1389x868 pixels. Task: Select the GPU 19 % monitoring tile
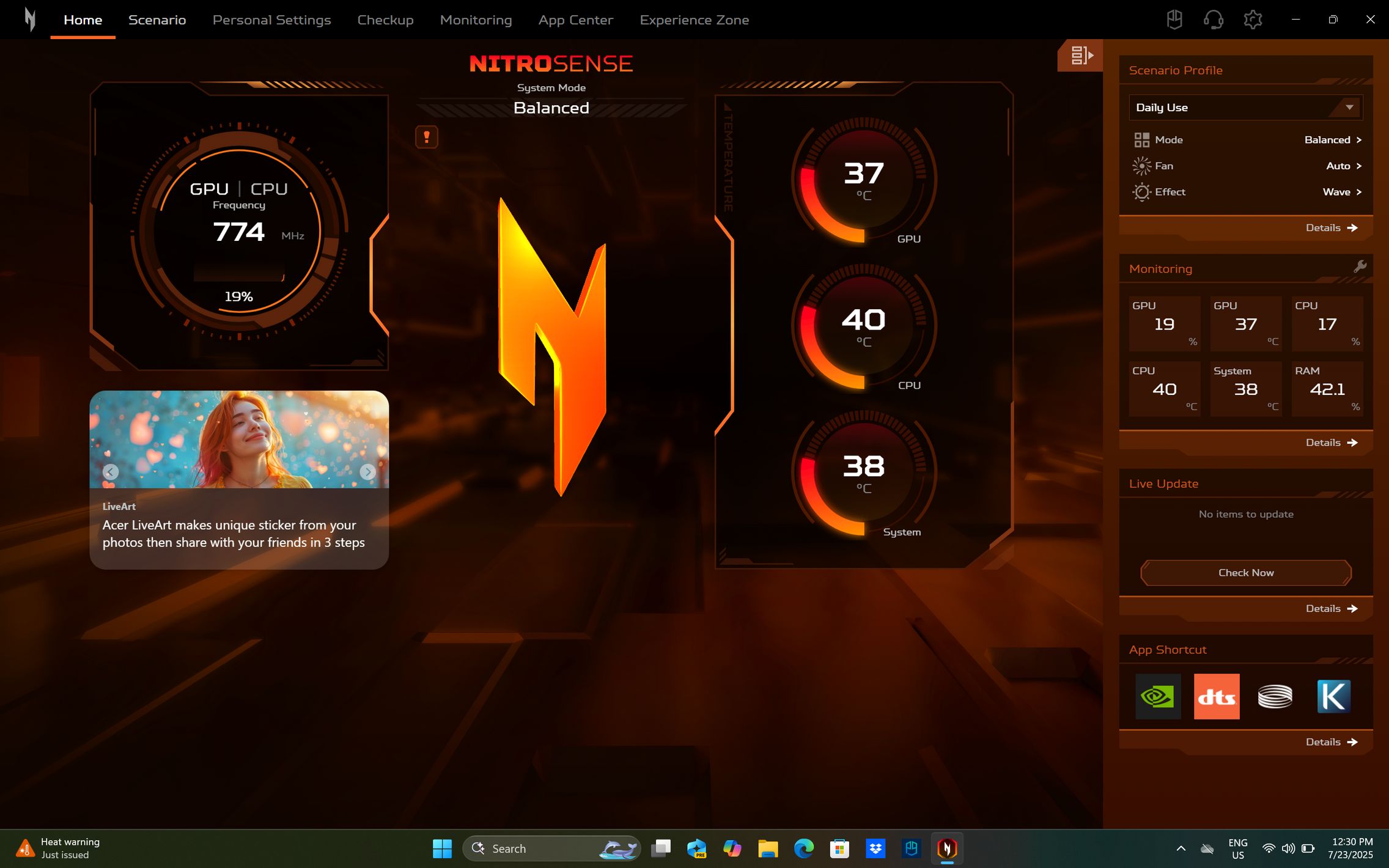click(x=1165, y=323)
